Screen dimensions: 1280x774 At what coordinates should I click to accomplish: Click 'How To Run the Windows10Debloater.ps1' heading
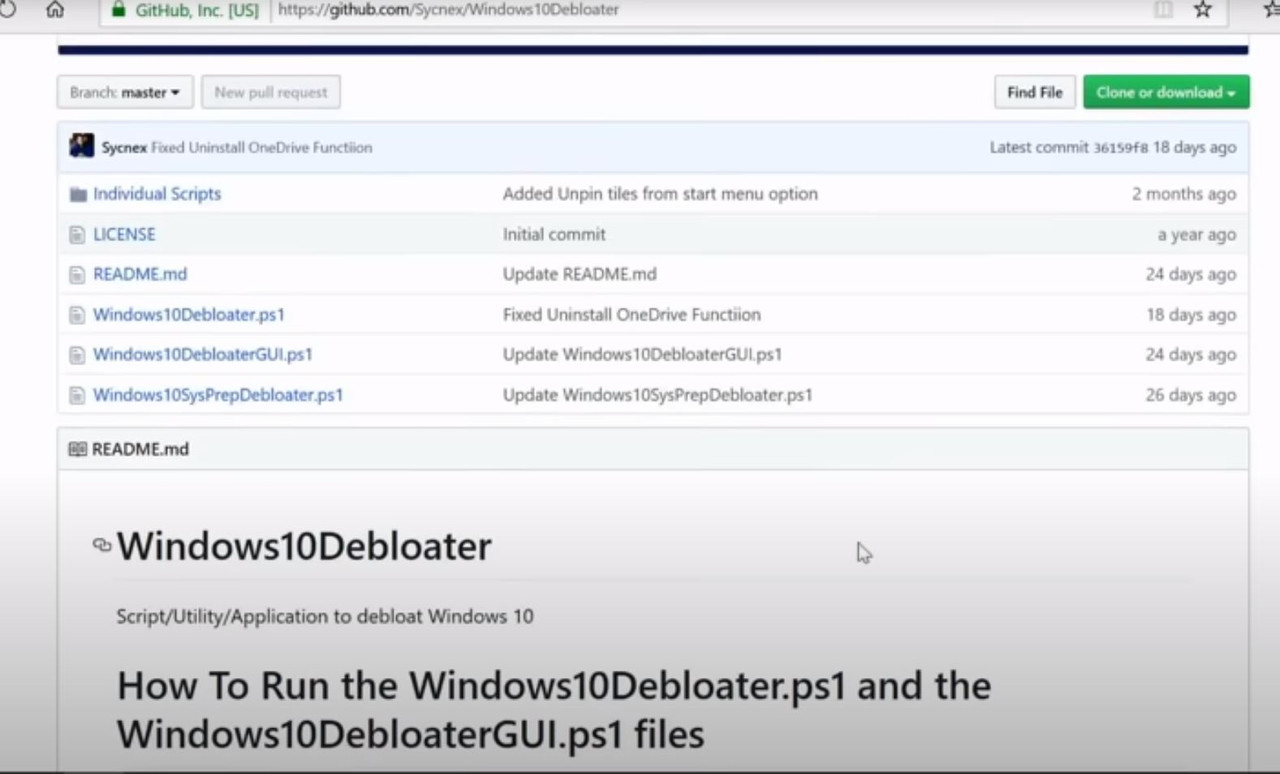click(554, 710)
